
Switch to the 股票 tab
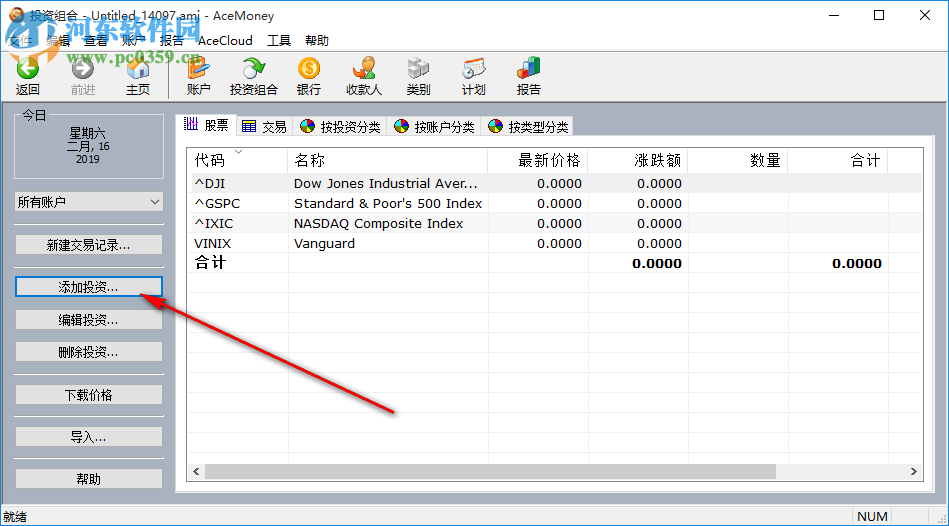point(206,125)
